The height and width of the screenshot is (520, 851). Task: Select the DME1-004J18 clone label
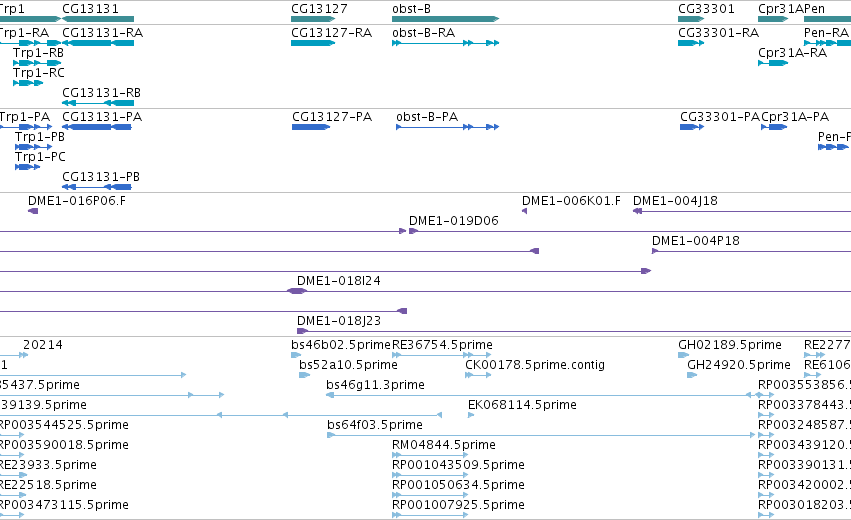click(675, 201)
